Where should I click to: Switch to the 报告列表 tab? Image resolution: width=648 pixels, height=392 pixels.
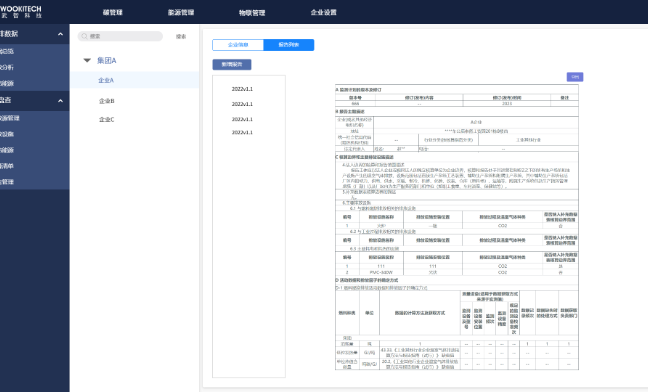[289, 45]
